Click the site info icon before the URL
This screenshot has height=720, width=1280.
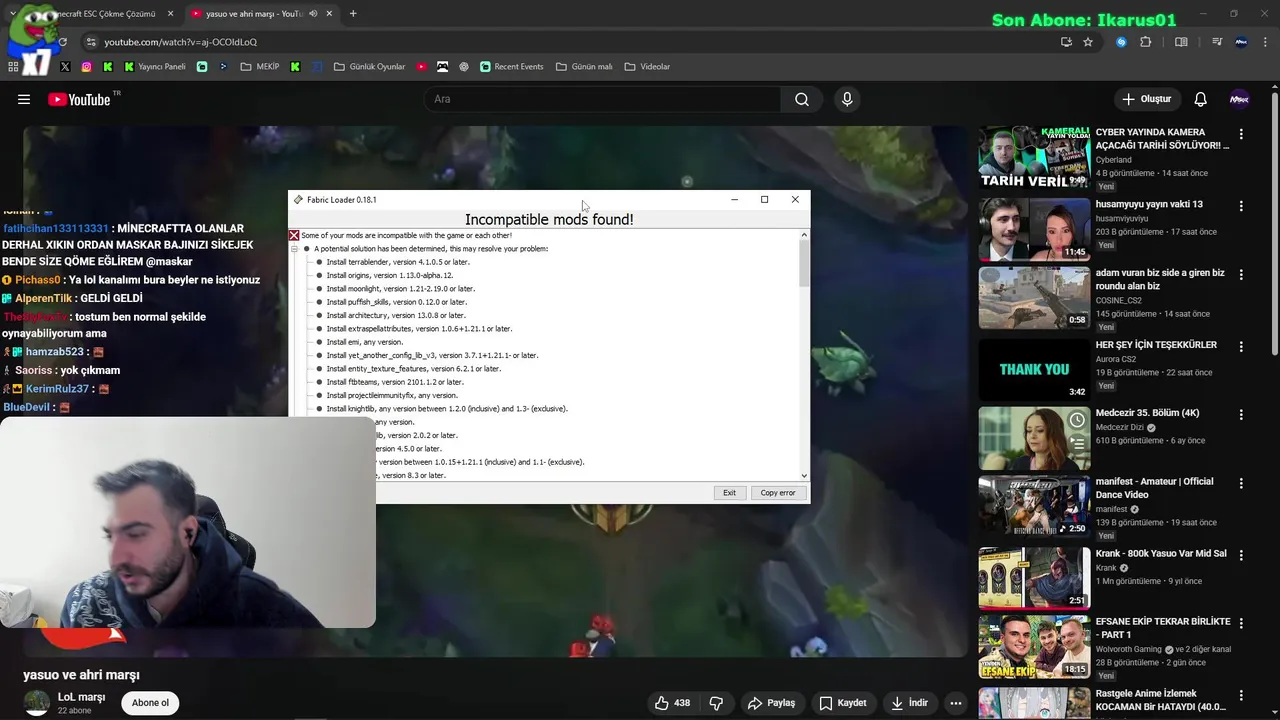click(91, 42)
